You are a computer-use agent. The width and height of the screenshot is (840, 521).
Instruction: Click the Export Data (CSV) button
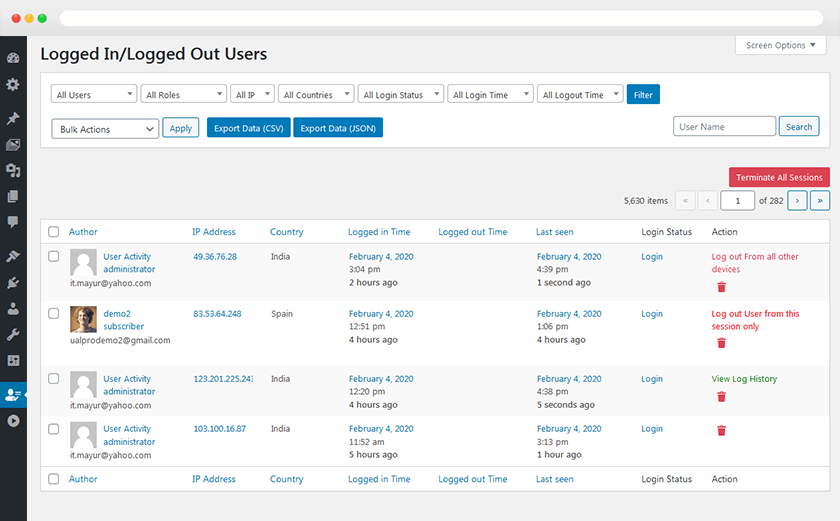coord(247,128)
